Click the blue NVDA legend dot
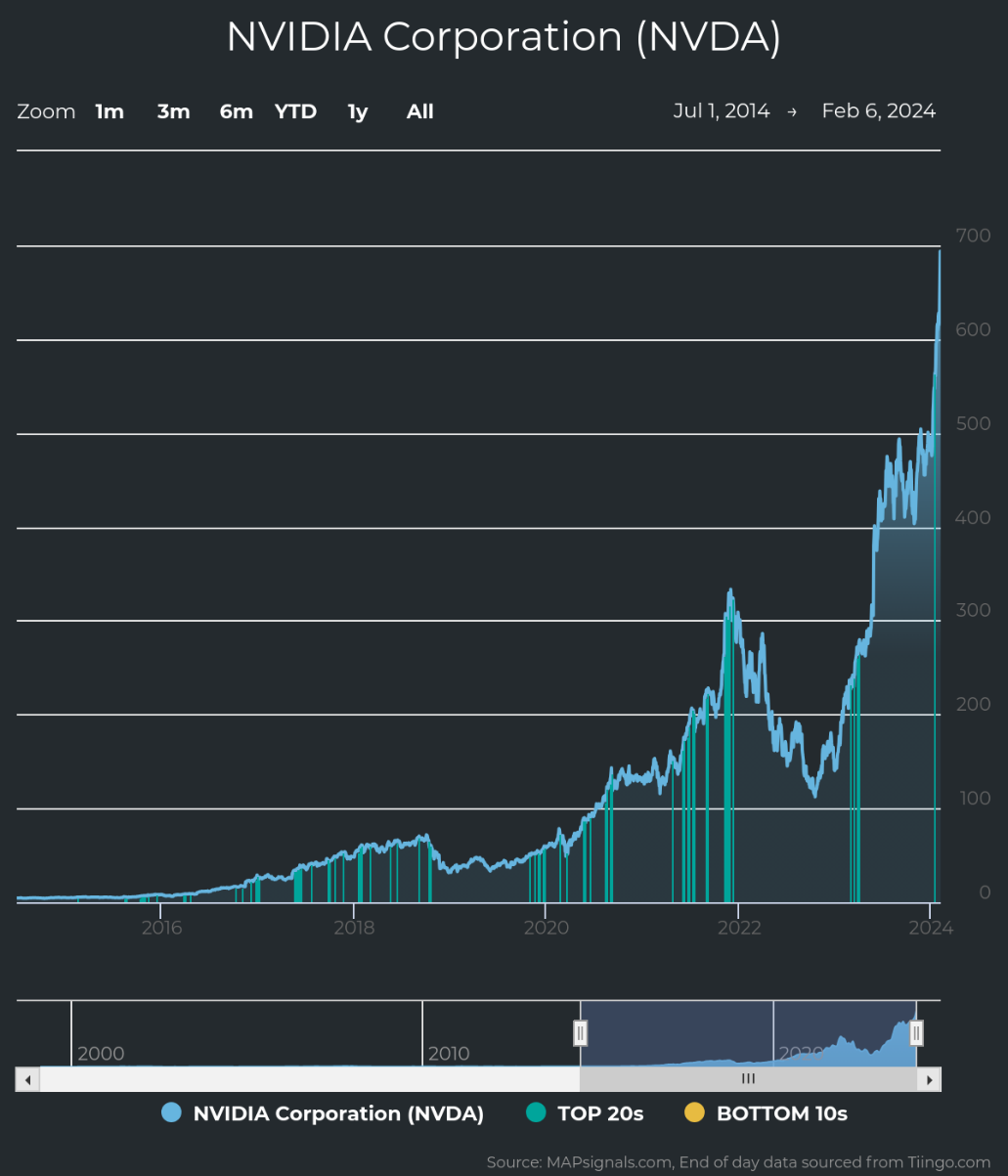The width and height of the screenshot is (1008, 1176). click(172, 1113)
